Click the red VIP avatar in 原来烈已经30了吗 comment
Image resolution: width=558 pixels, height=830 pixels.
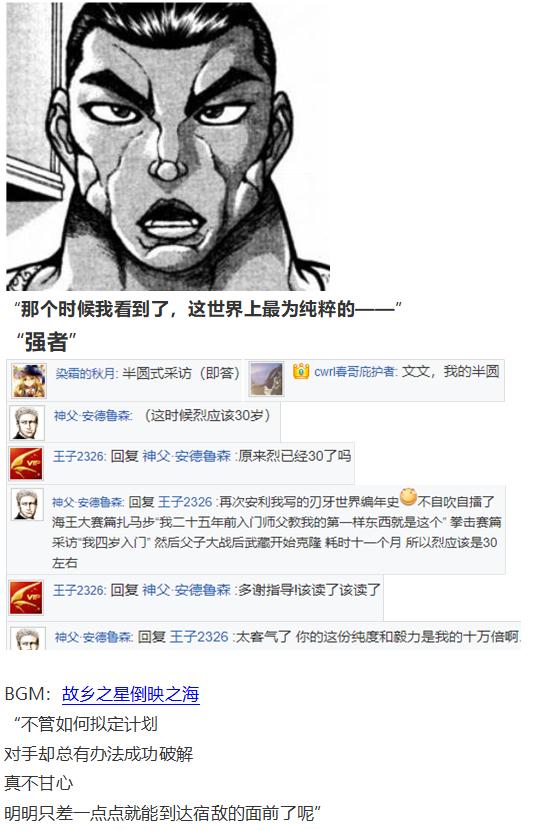pyautogui.click(x=26, y=464)
